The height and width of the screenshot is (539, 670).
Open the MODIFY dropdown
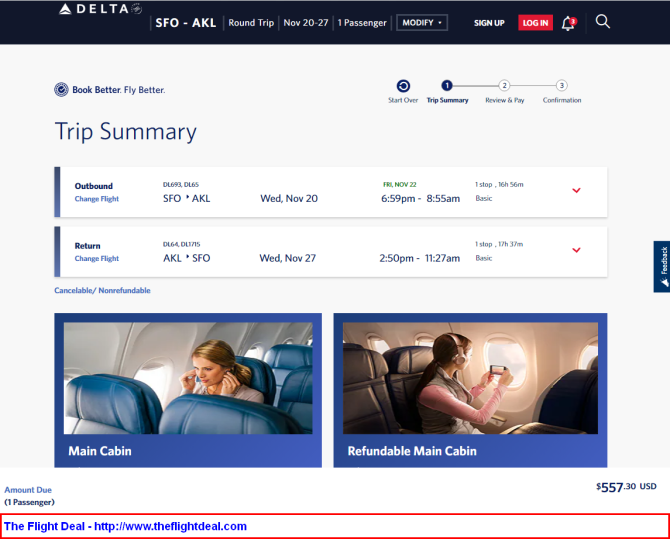[422, 23]
